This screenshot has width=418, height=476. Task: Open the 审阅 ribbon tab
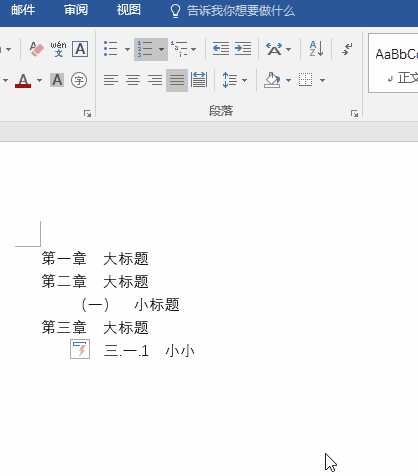(x=76, y=10)
